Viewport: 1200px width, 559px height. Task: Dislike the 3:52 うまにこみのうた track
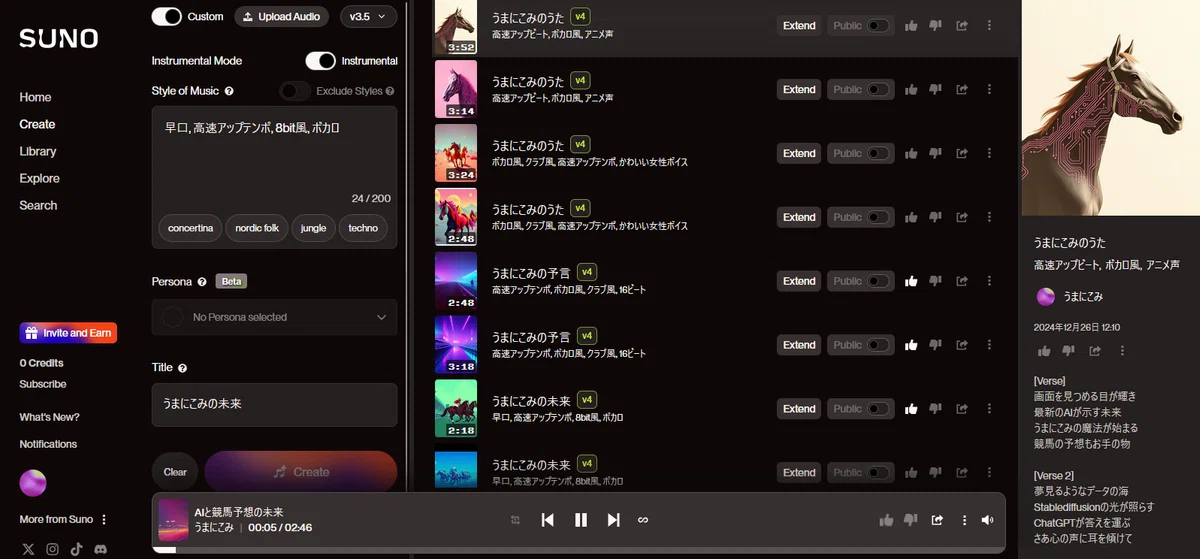pyautogui.click(x=936, y=26)
